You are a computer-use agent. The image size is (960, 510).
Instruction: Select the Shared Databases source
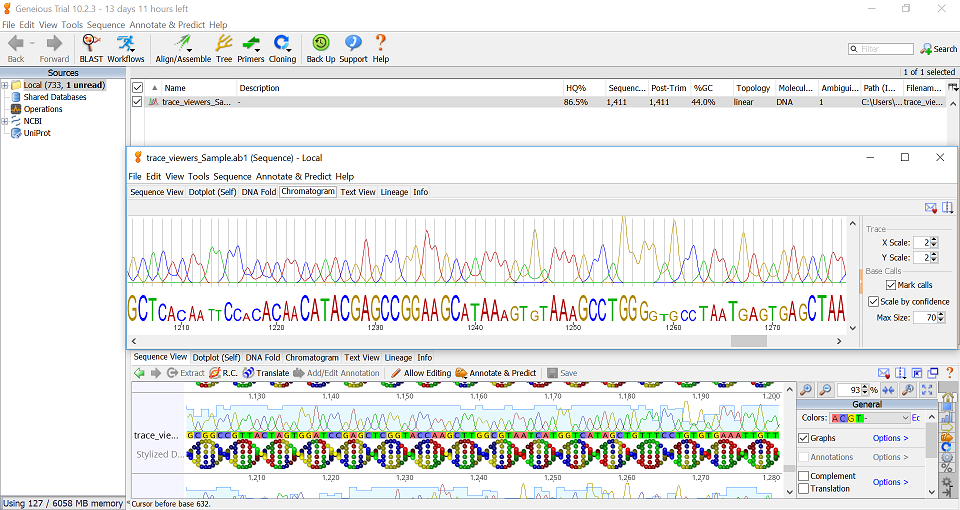click(x=54, y=97)
